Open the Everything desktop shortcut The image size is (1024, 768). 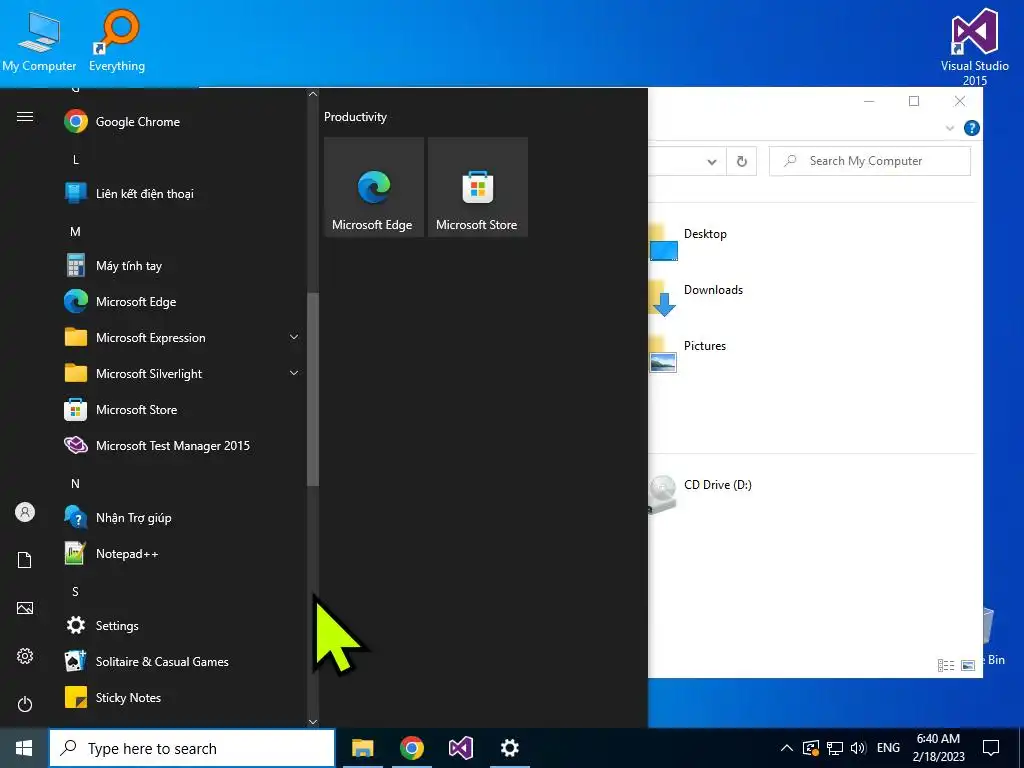point(118,41)
